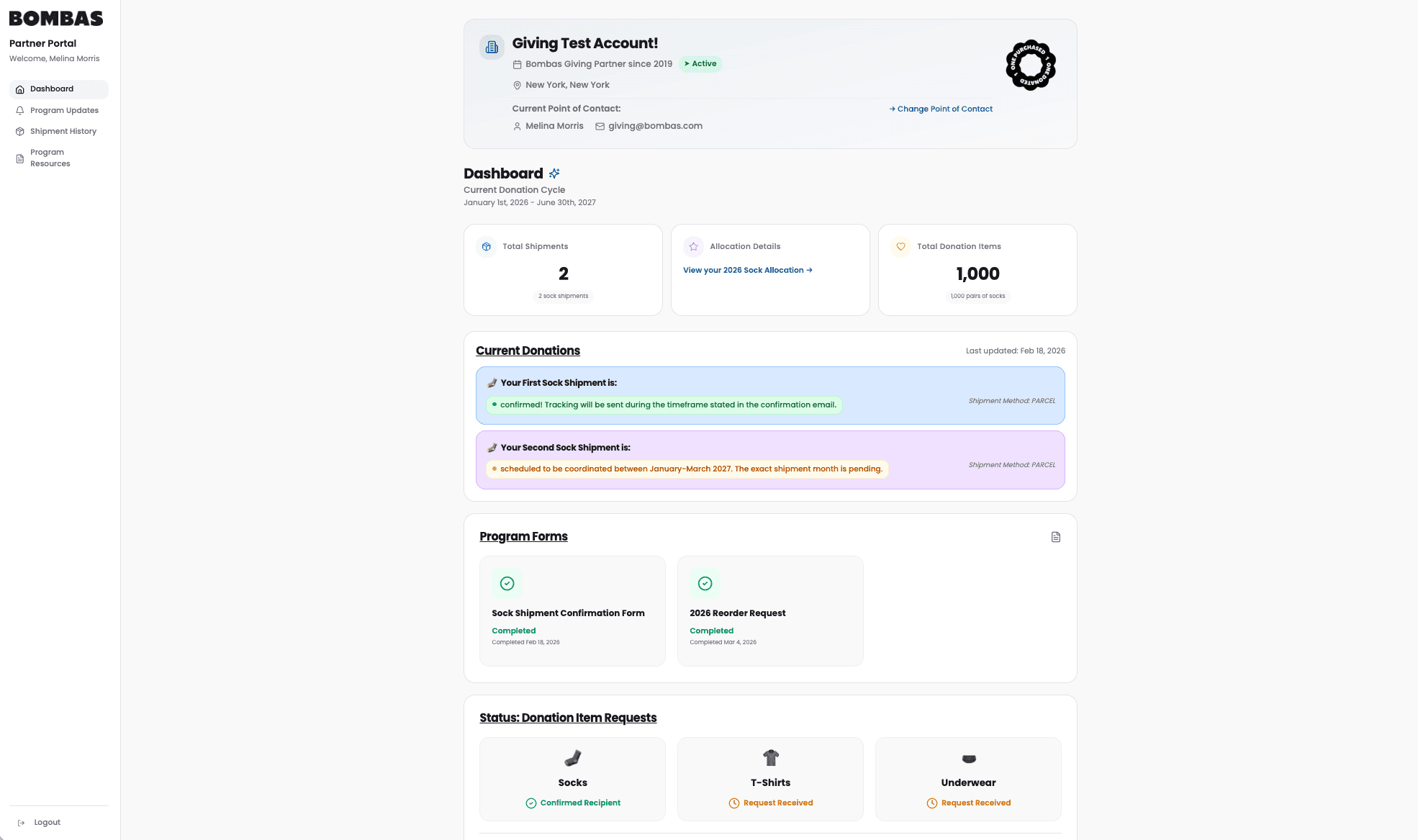The height and width of the screenshot is (840, 1418).
Task: Click the 2 sock shipments pill
Action: point(564,296)
